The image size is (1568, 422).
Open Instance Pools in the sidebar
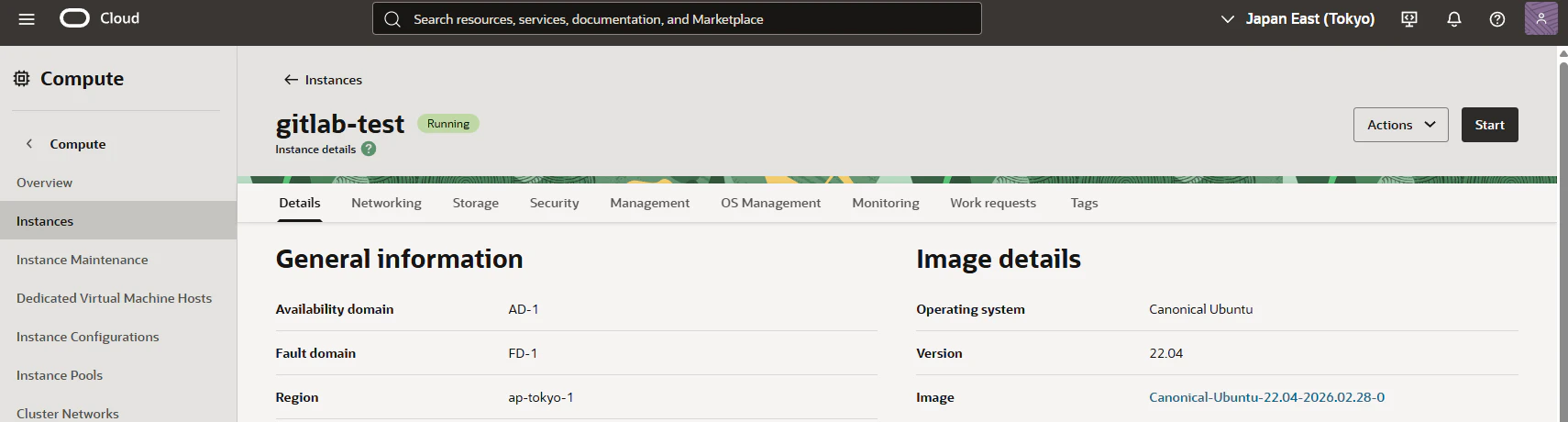click(x=118, y=375)
